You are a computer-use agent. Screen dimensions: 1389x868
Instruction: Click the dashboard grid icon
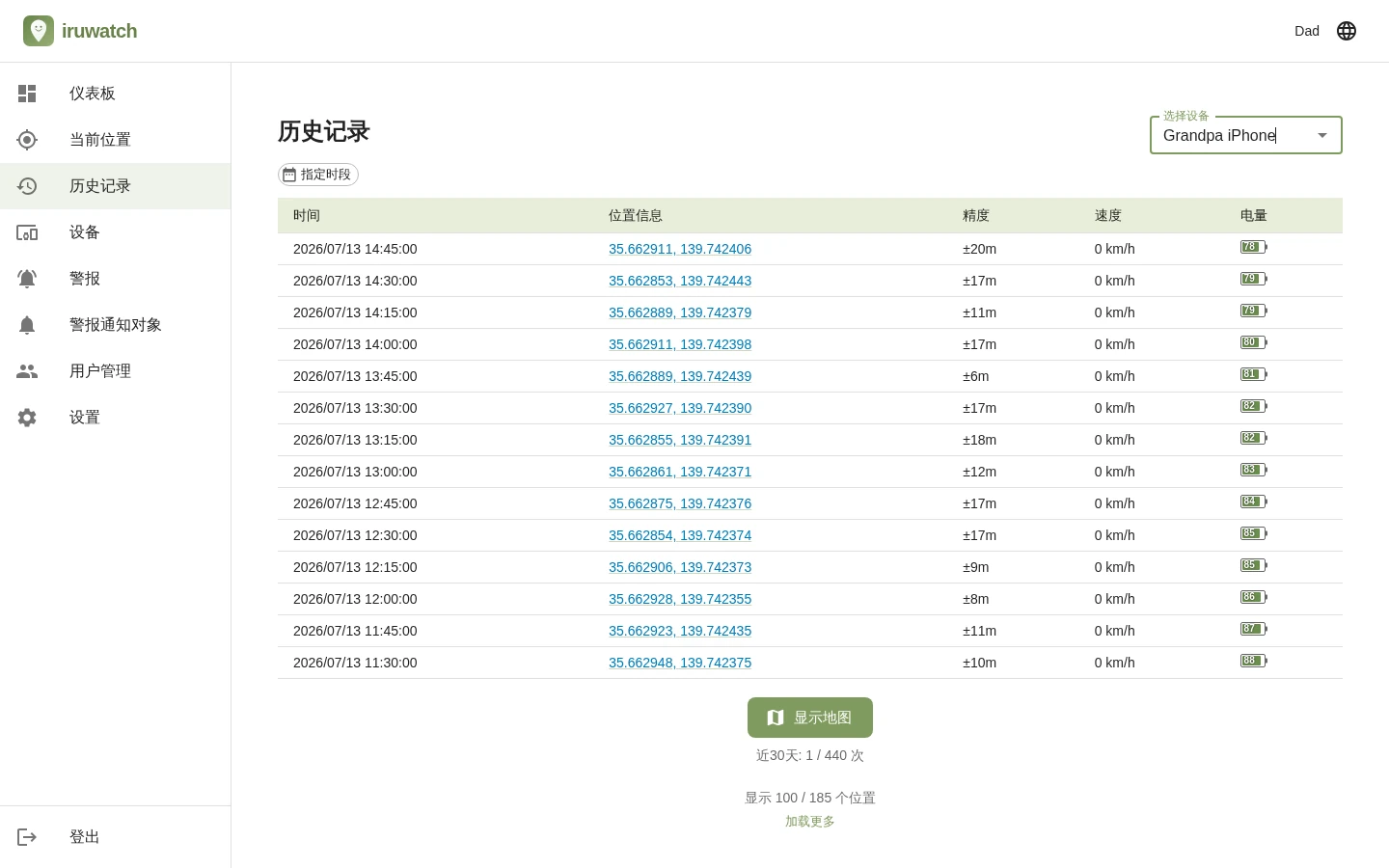(27, 94)
